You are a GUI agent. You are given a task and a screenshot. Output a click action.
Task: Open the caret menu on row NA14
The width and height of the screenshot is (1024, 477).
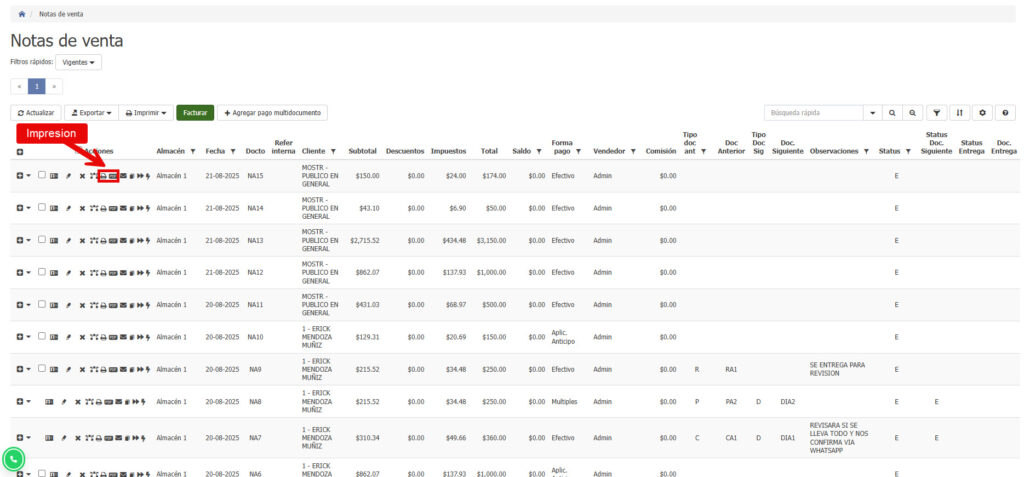[x=29, y=208]
